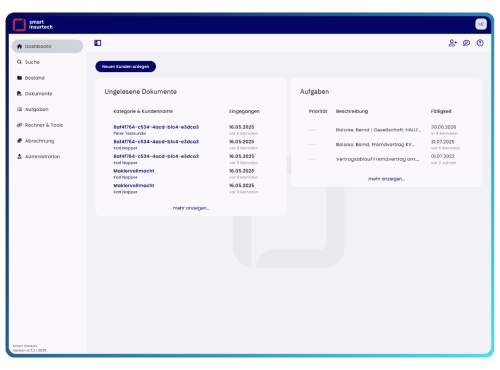
Task: Open task Baloise, Bernd | Gesellschaft: HALLE
Action: pos(378,130)
